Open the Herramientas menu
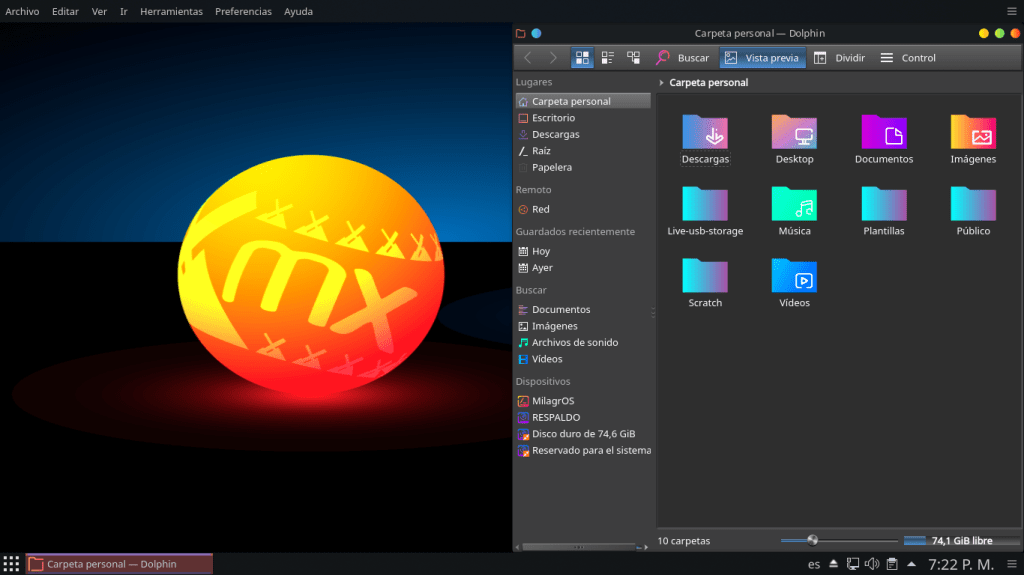Viewport: 1024px width, 575px height. 171,12
